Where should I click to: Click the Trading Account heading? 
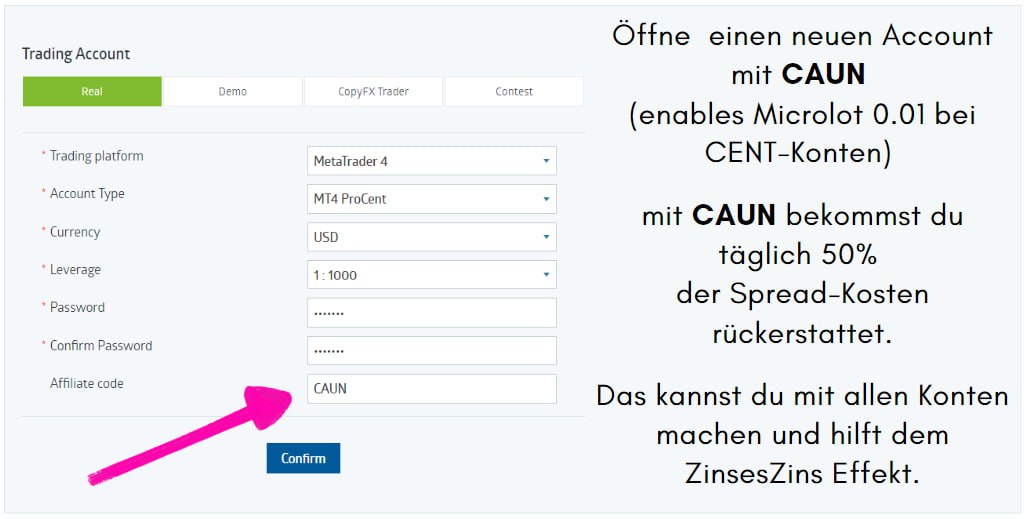click(x=76, y=54)
